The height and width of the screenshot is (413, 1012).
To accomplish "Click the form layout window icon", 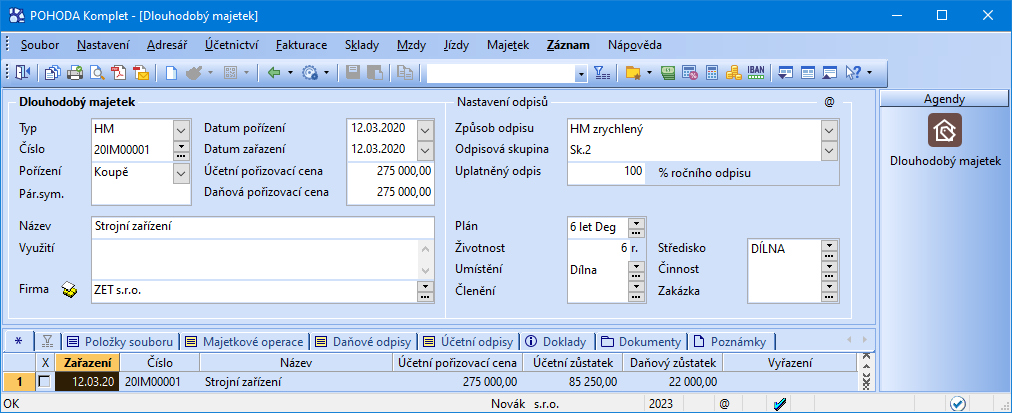I will point(807,73).
